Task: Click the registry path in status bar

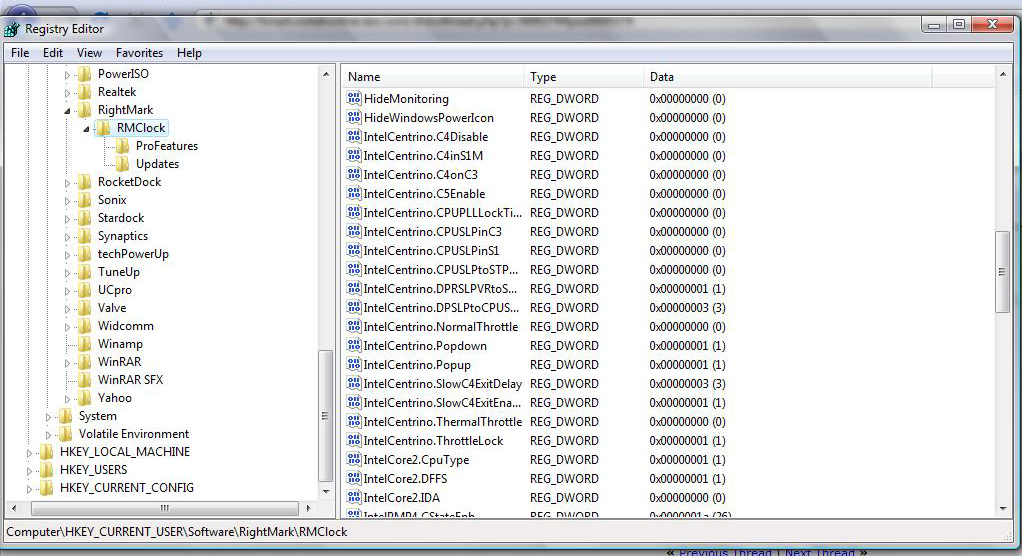Action: coord(177,532)
